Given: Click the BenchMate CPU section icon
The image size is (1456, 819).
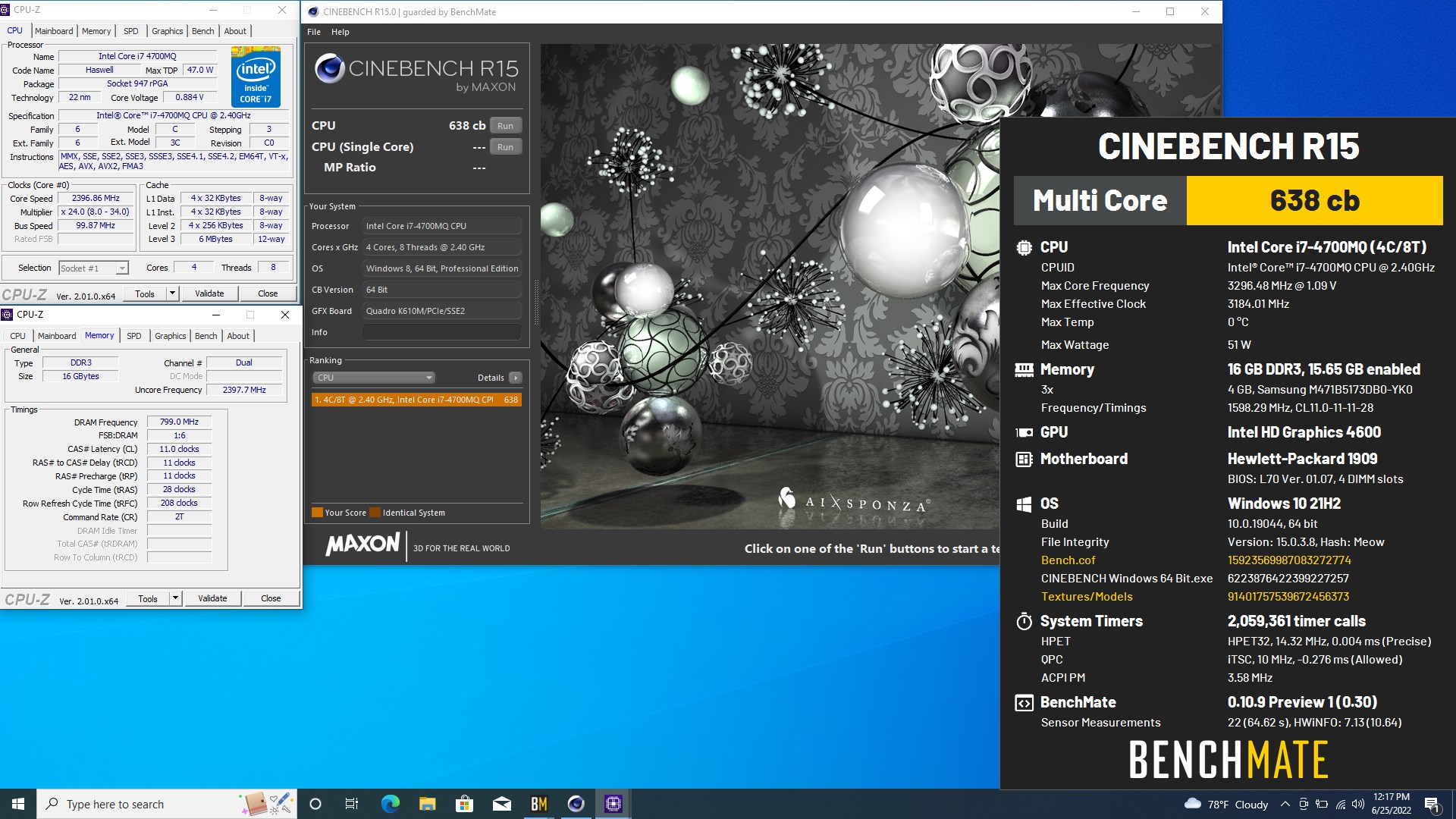Looking at the screenshot, I should [x=1024, y=247].
